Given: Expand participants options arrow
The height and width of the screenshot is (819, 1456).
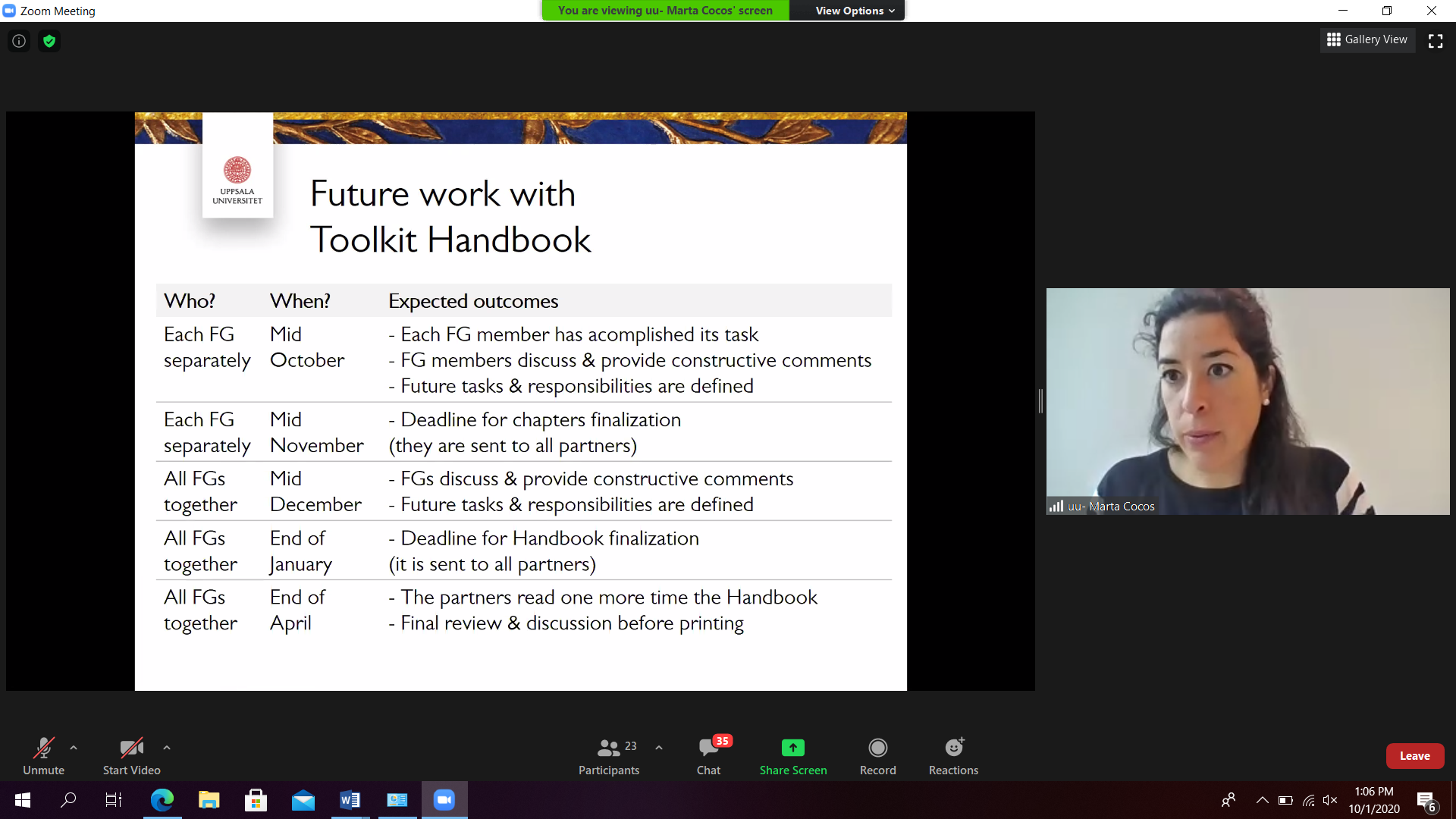Looking at the screenshot, I should click(659, 748).
